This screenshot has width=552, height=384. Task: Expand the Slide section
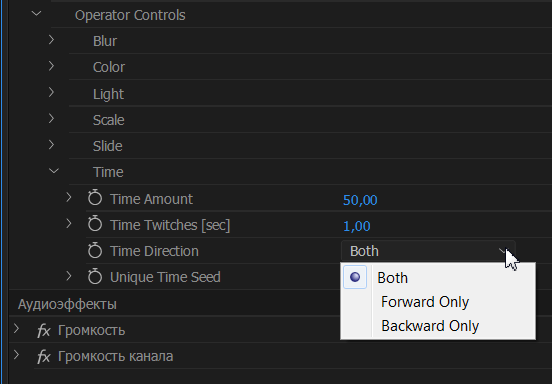click(x=51, y=145)
